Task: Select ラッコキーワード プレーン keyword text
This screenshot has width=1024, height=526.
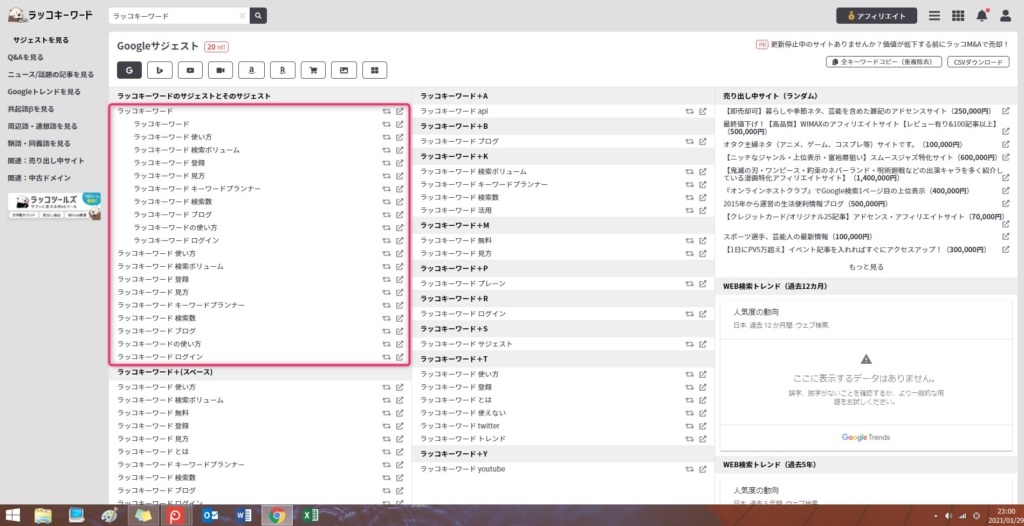Action: (x=462, y=284)
